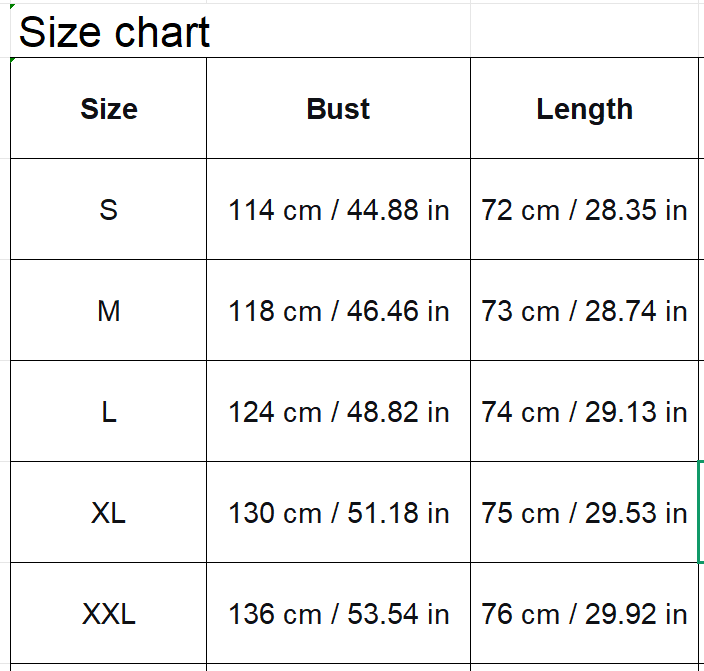Select the 'Length' column header cell

click(x=584, y=108)
